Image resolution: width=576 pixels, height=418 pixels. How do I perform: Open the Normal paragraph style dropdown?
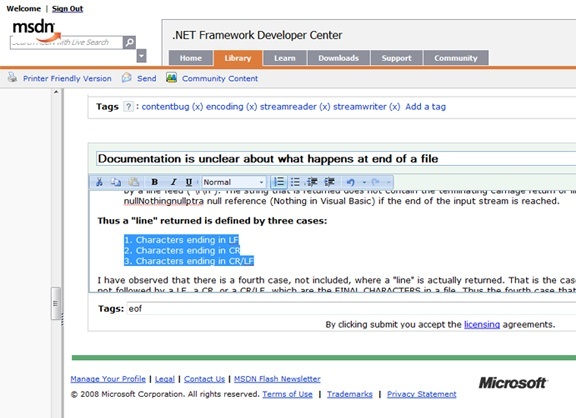pos(234,182)
